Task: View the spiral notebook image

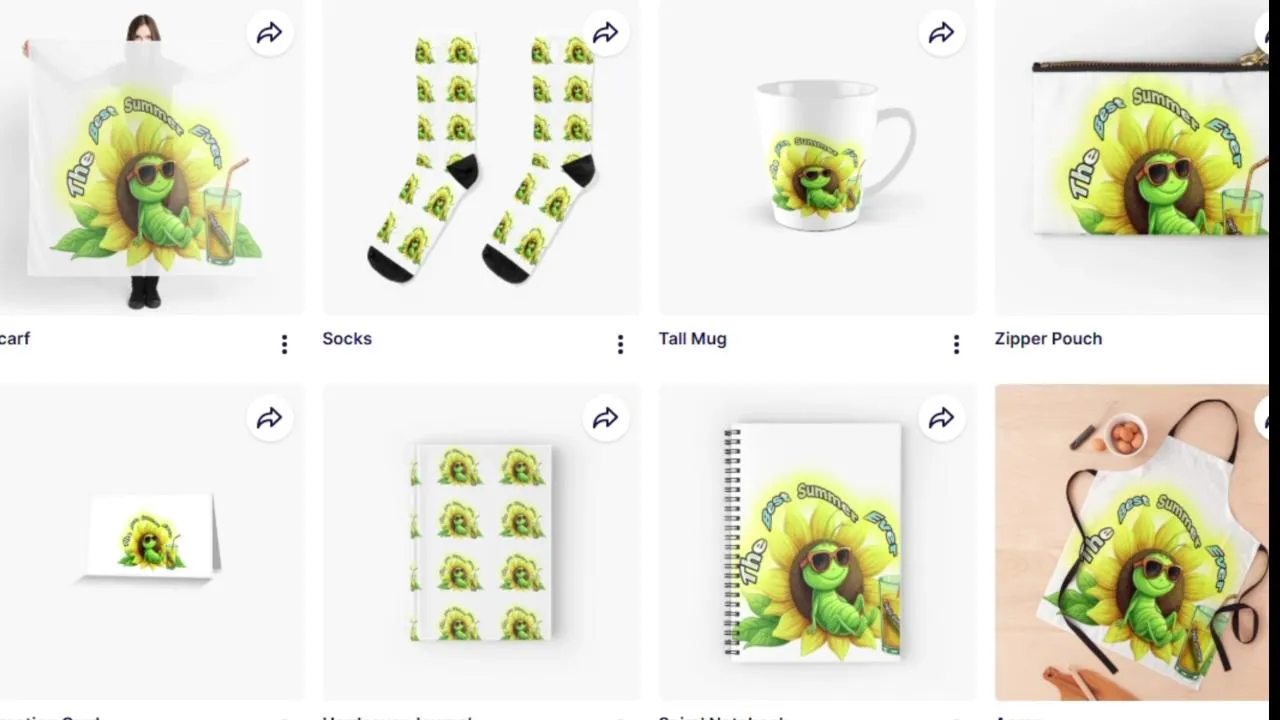Action: tap(816, 542)
